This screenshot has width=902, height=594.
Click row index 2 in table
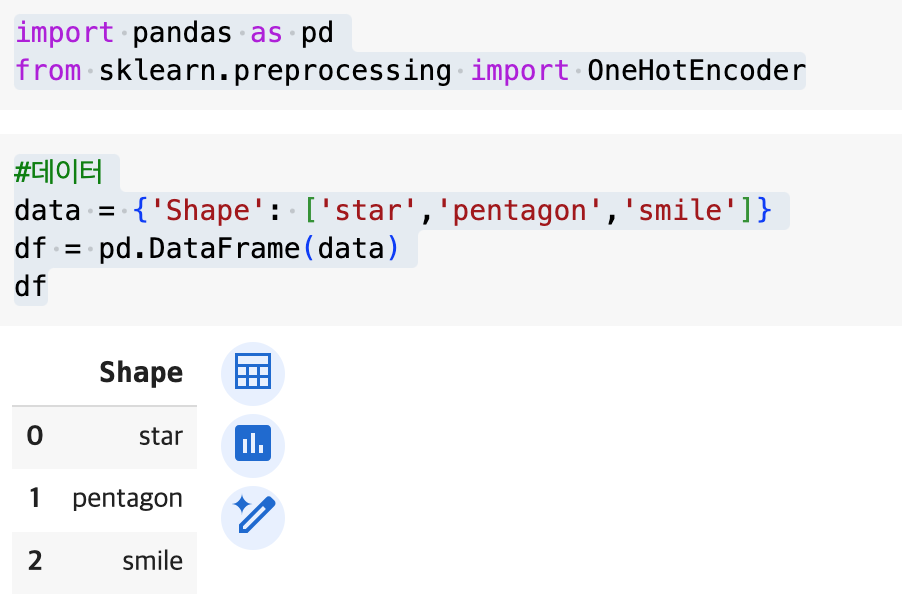tap(35, 561)
